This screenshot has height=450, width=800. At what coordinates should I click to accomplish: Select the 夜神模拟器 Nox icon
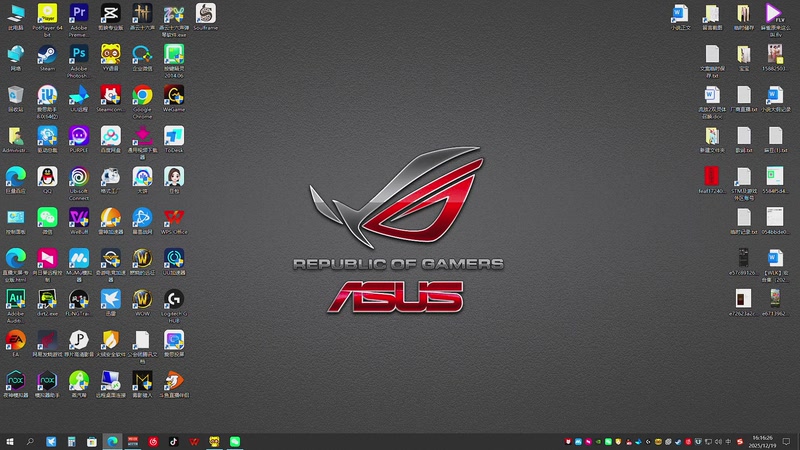tap(15, 384)
